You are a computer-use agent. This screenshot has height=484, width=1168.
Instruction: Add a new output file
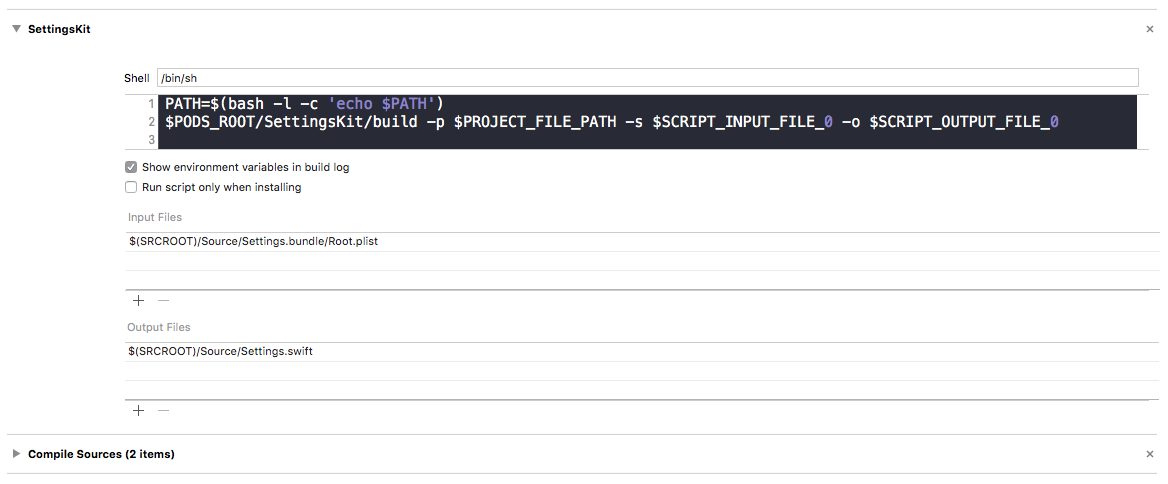coord(138,410)
